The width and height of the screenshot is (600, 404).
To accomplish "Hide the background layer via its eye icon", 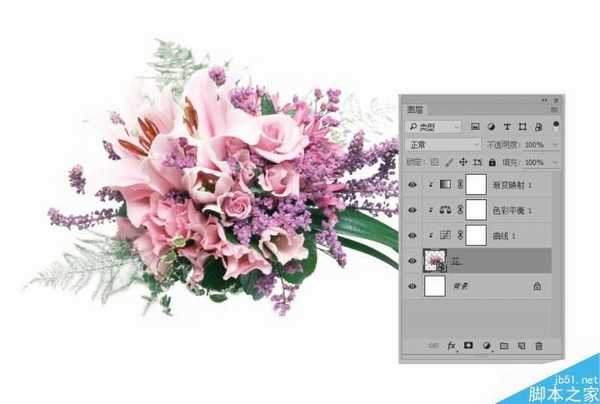I will point(412,286).
